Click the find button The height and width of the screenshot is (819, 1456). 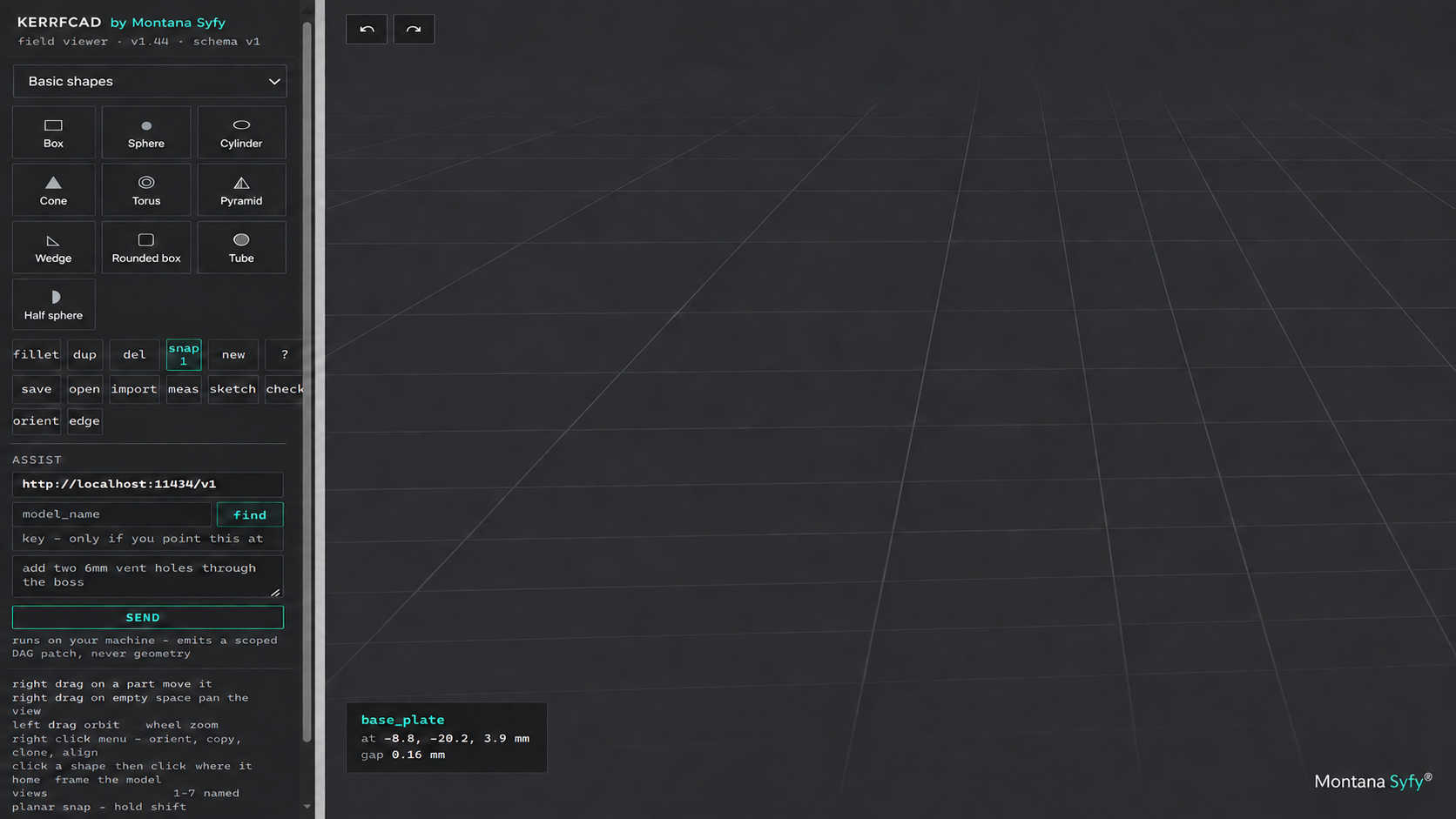coord(250,514)
